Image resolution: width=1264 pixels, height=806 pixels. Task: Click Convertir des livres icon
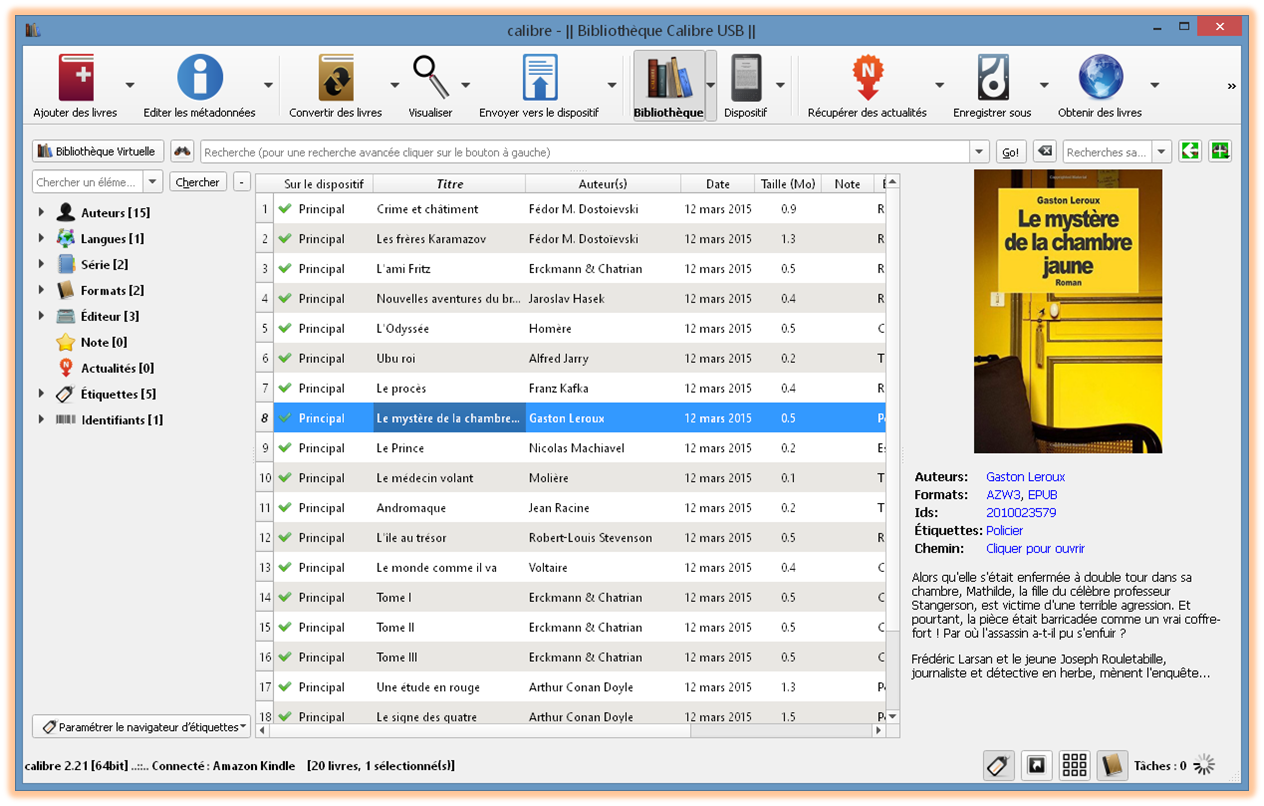(335, 78)
